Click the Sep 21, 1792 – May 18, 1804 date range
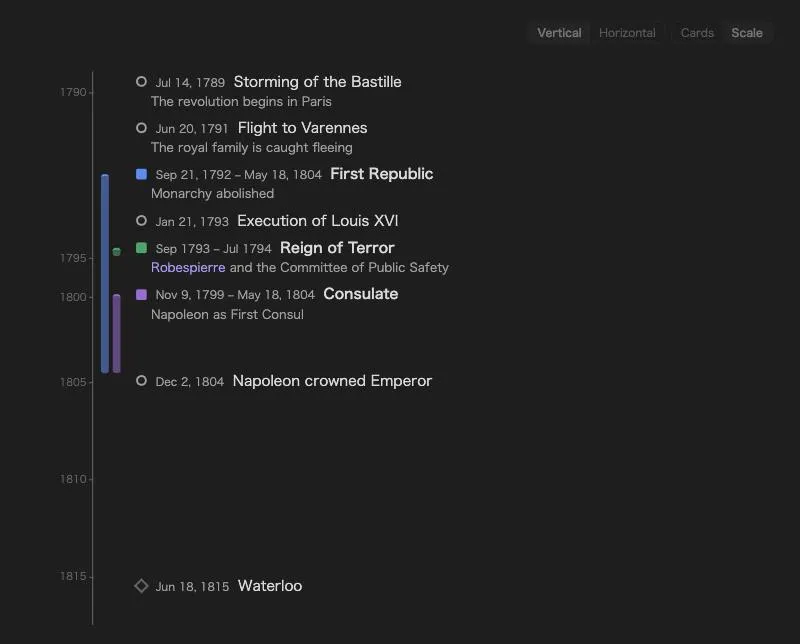The height and width of the screenshot is (644, 800). coord(239,175)
